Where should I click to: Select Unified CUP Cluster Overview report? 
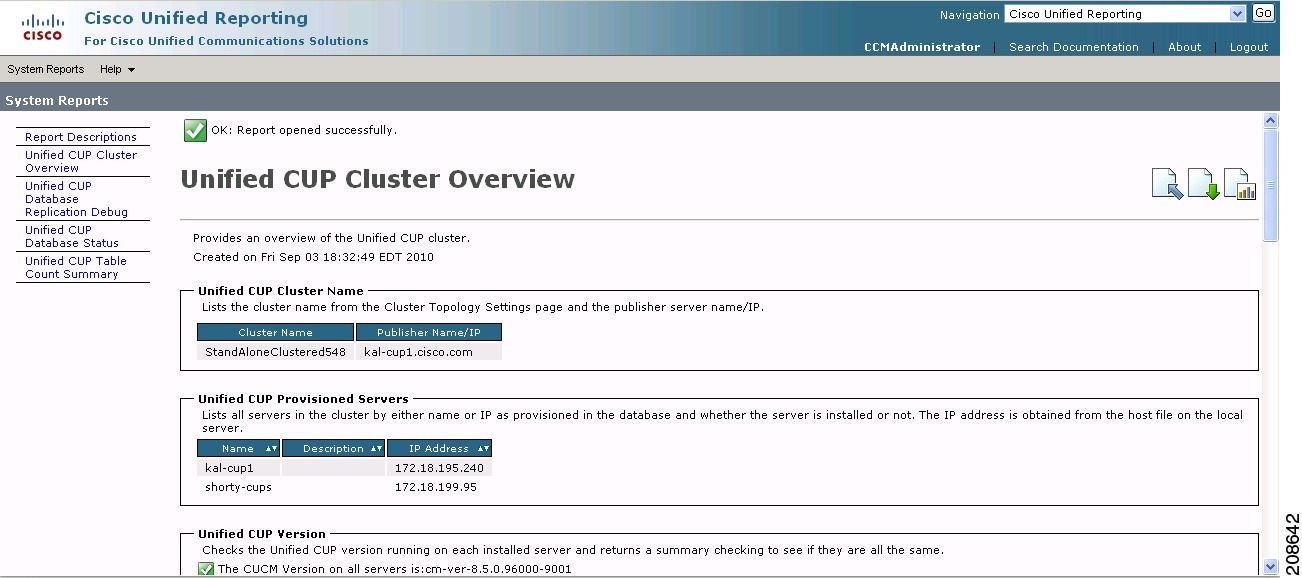point(81,162)
